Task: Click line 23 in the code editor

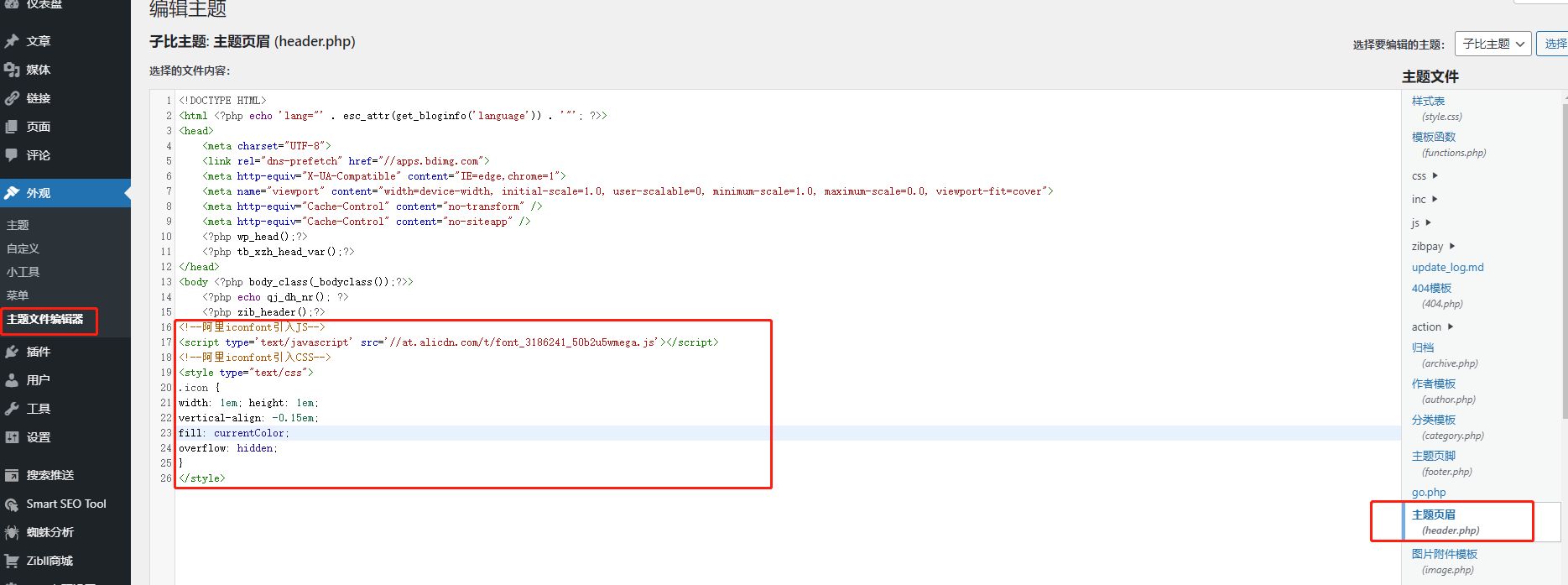Action: tap(419, 433)
